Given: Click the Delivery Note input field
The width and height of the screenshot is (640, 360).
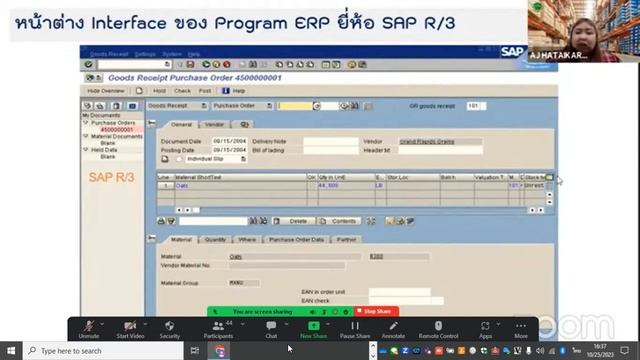Looking at the screenshot, I should coord(331,141).
